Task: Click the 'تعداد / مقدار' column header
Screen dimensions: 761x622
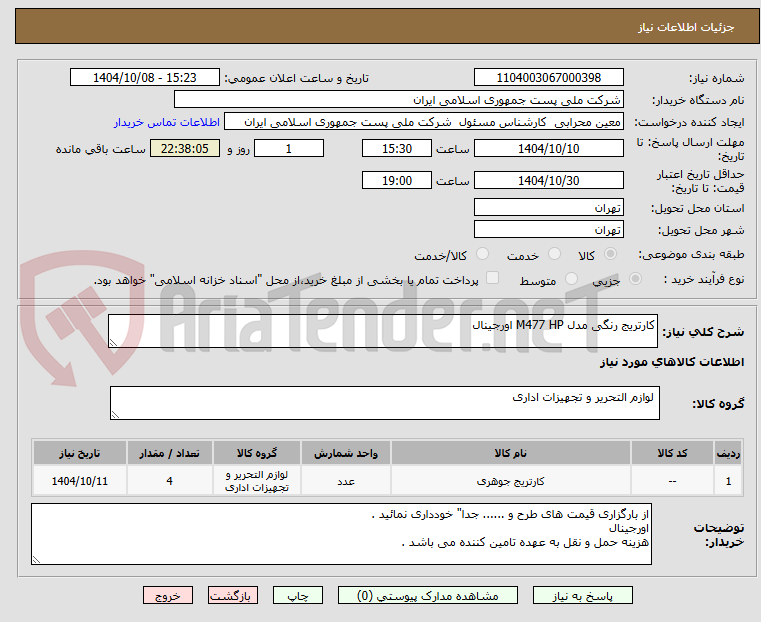Action: pos(169,453)
